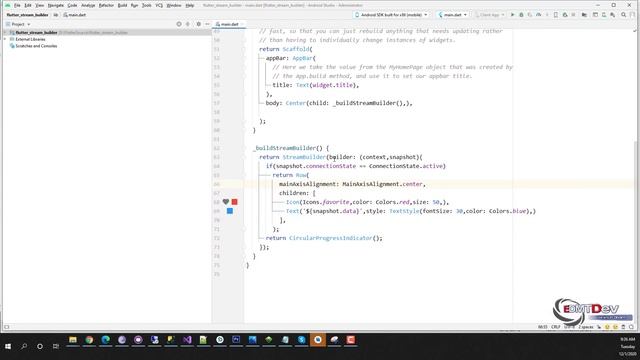Click the SDK Manager toolbar icon
The width and height of the screenshot is (640, 360).
point(613,15)
